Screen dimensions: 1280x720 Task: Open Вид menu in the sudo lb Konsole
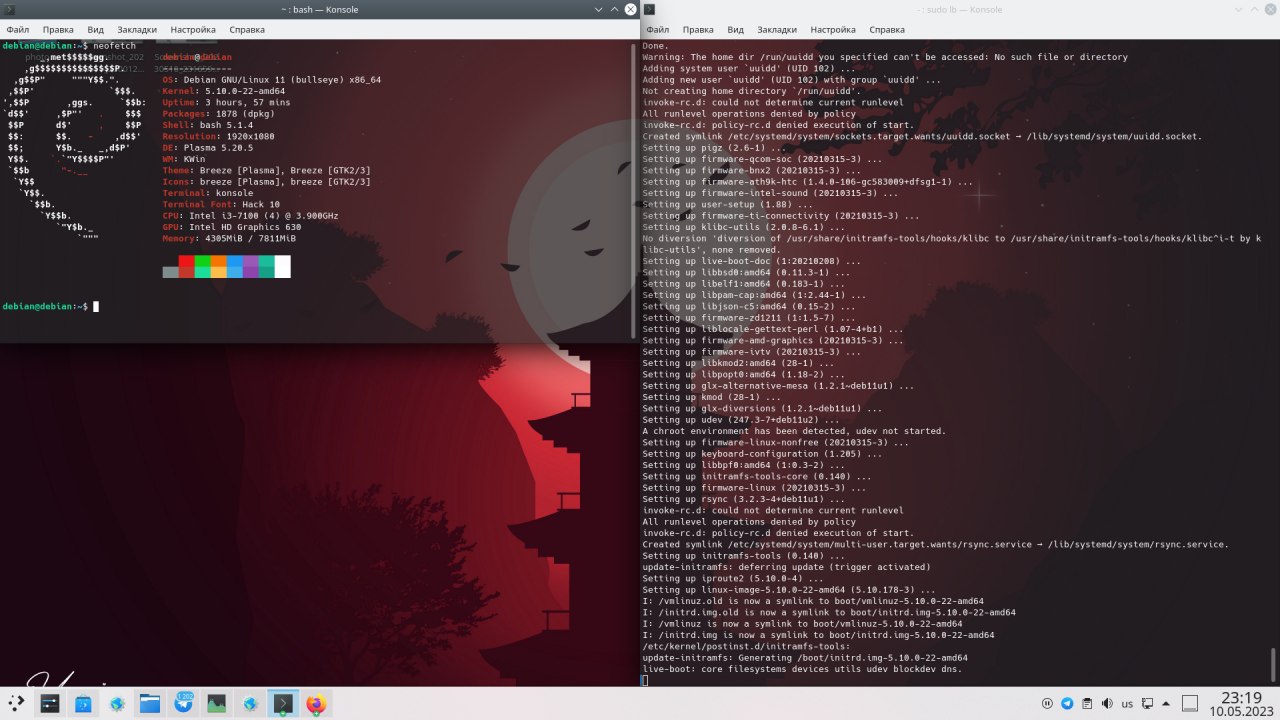point(735,30)
